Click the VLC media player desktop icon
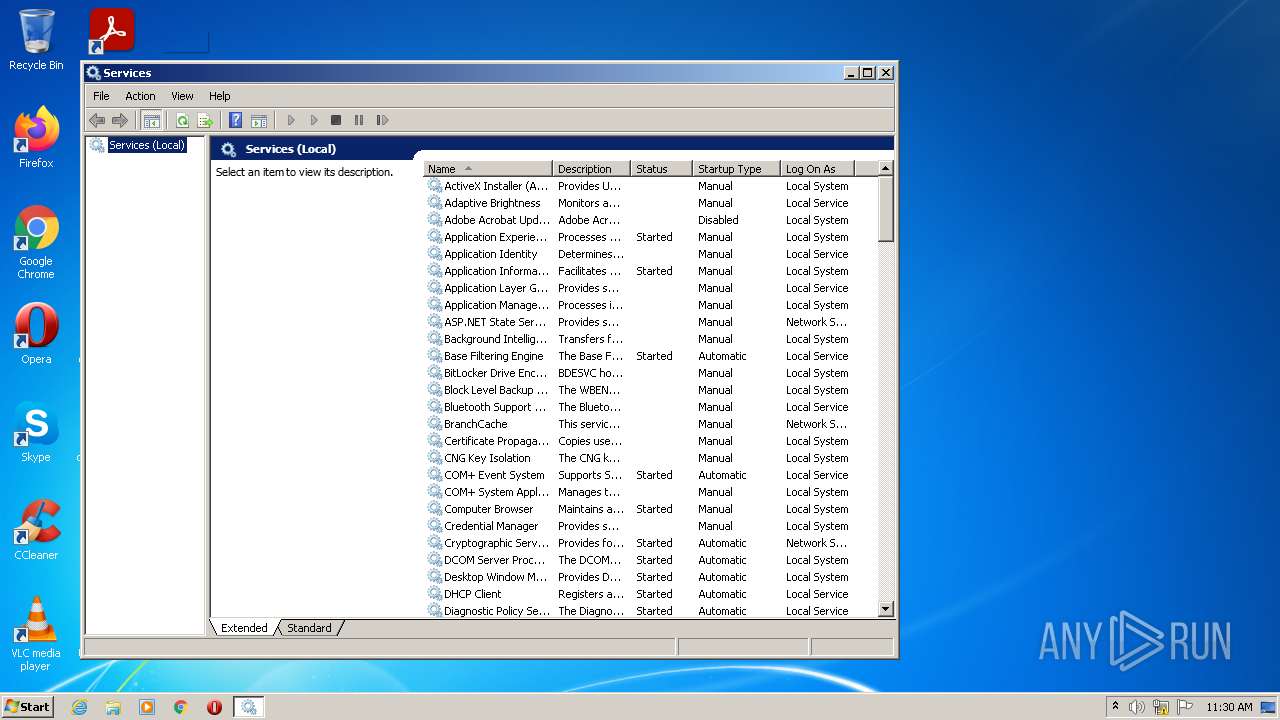Image resolution: width=1280 pixels, height=720 pixels. click(36, 634)
